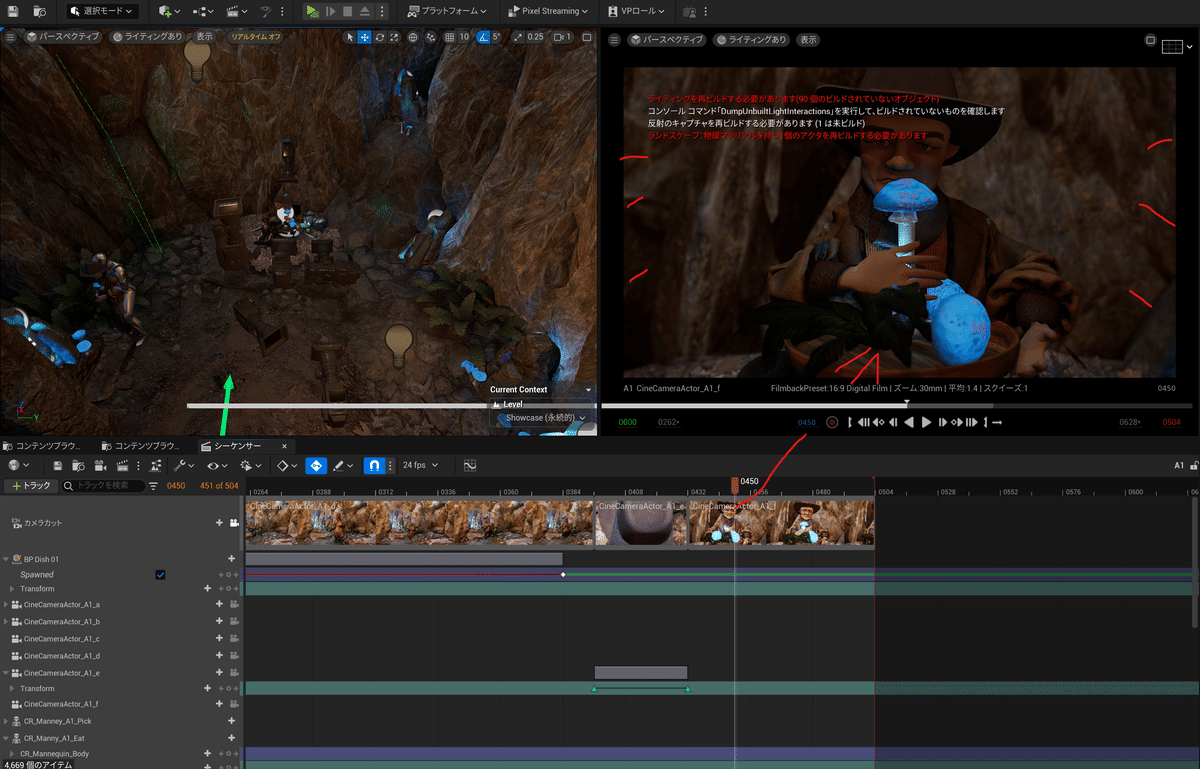1200x769 pixels.
Task: Open the Pixel Streaming menu
Action: coord(548,11)
